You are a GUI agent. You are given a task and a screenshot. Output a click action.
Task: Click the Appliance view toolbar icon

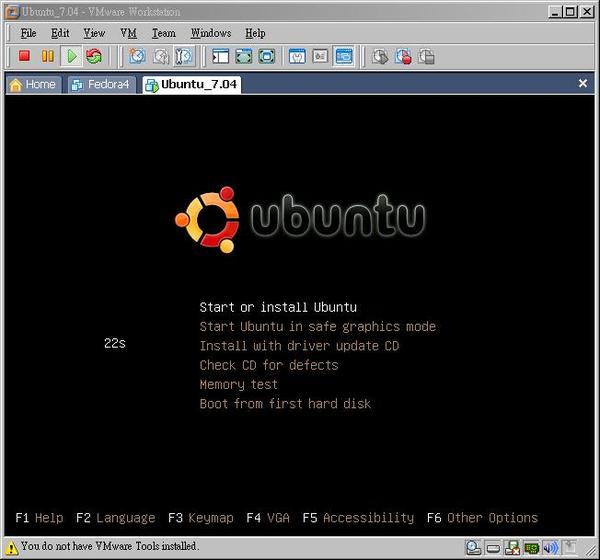(320, 57)
